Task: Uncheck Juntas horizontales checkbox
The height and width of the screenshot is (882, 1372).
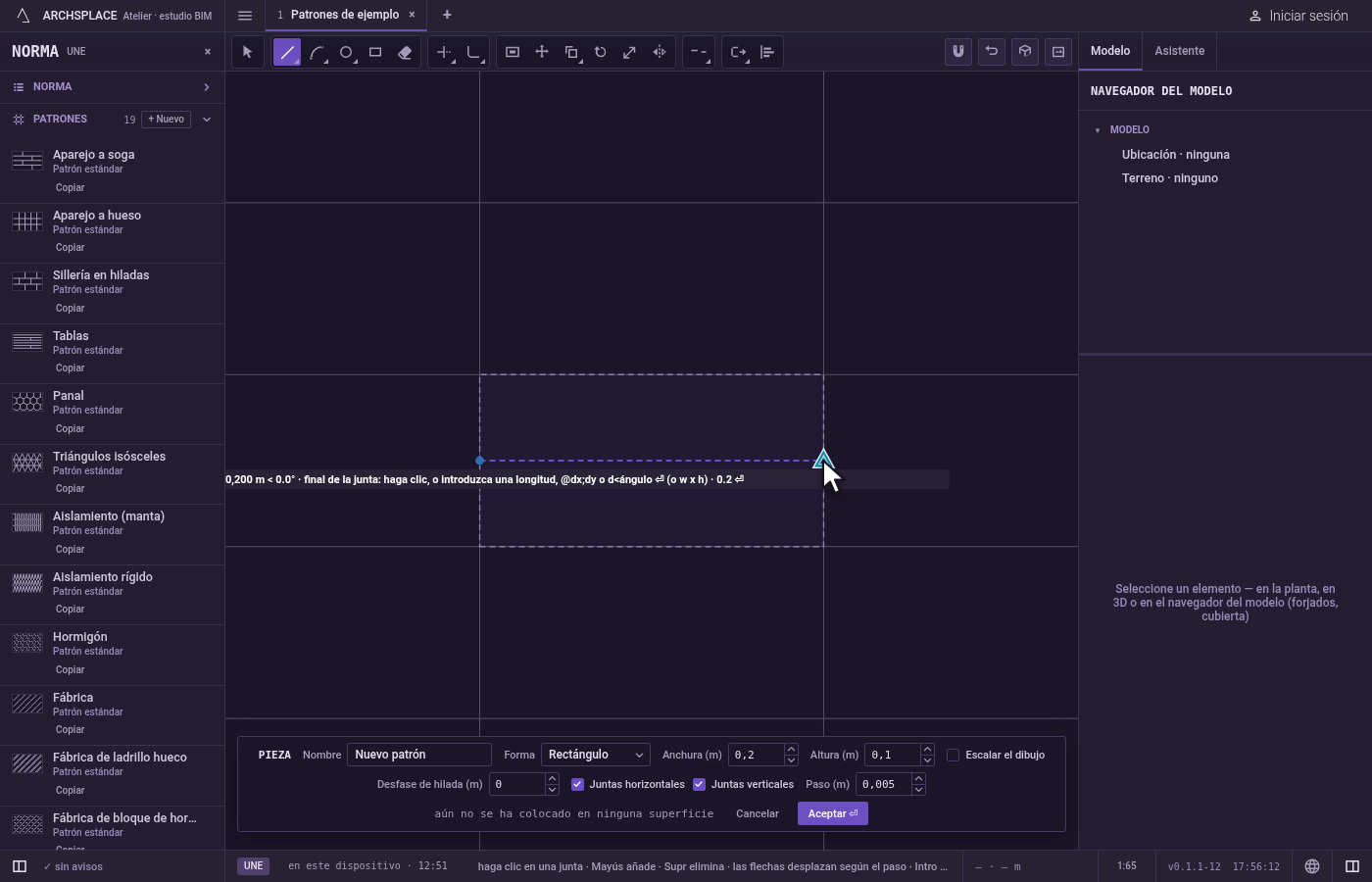Action: click(577, 784)
